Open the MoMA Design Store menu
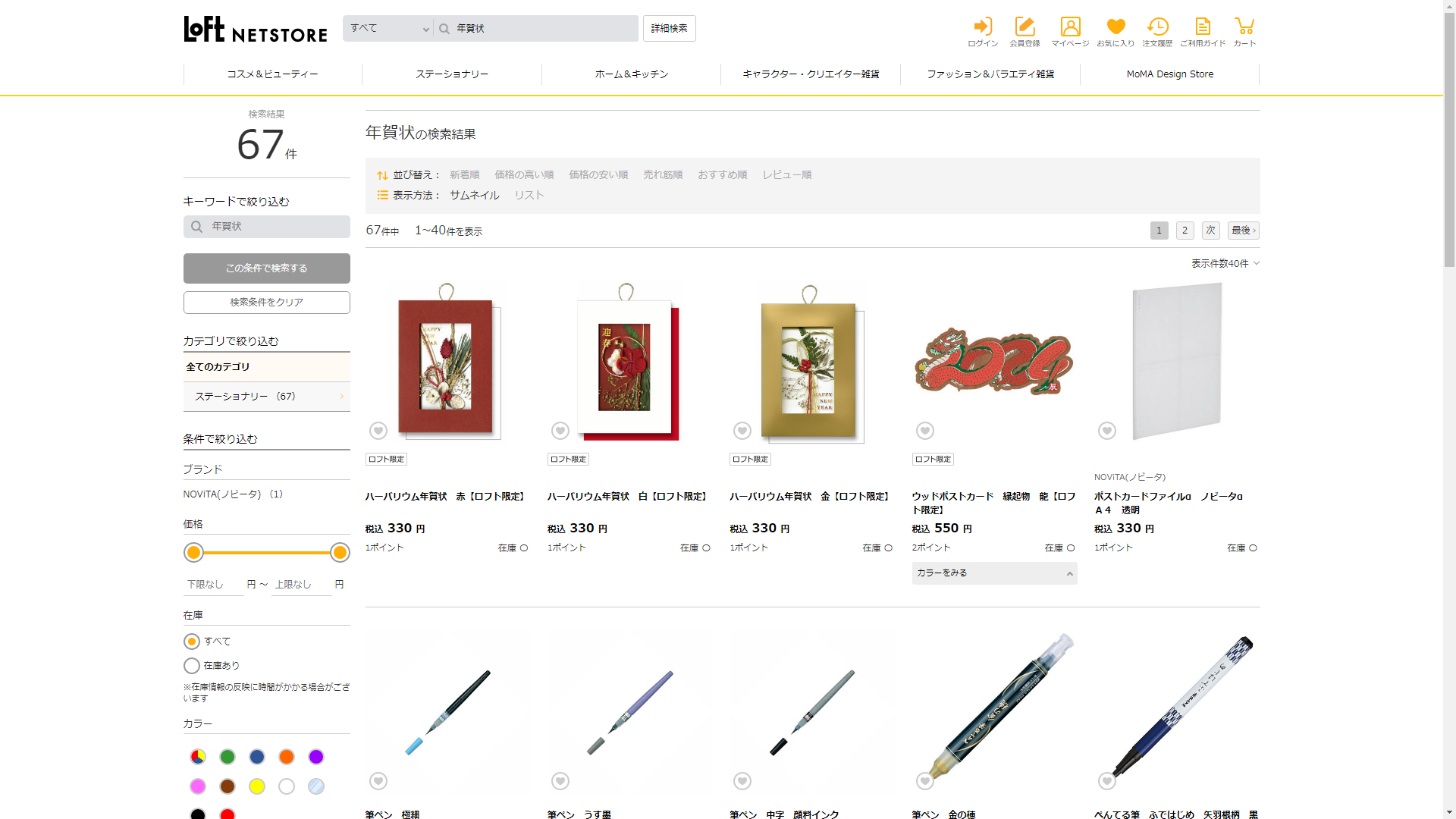This screenshot has height=819, width=1456. click(1169, 74)
